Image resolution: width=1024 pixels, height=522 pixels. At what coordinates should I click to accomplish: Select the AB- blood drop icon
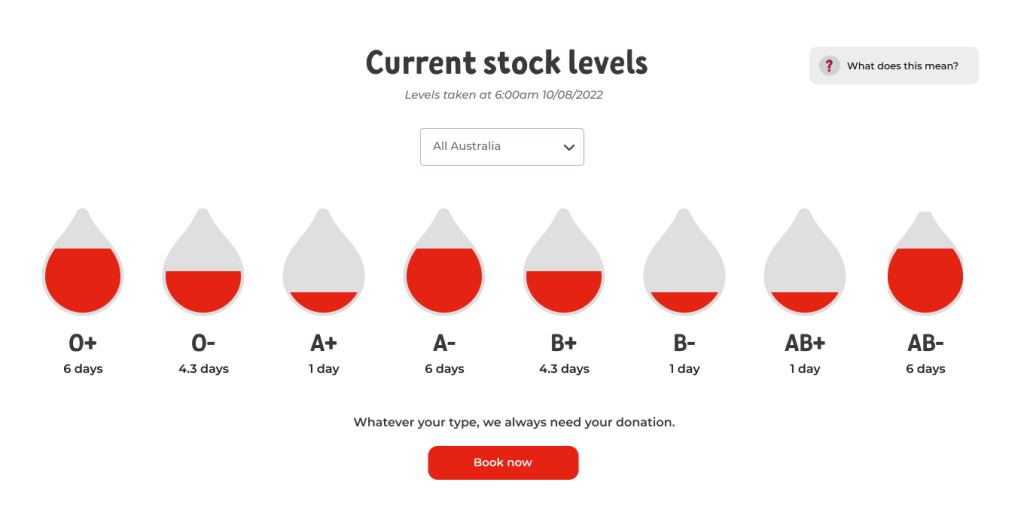pyautogui.click(x=925, y=265)
